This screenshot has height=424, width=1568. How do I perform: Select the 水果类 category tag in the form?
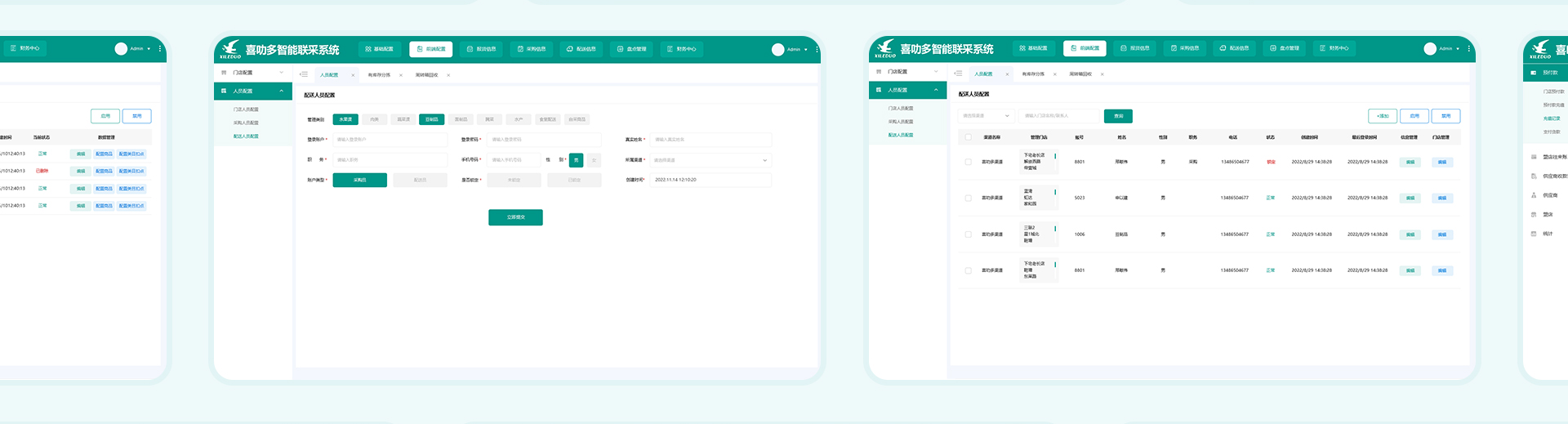[345, 119]
